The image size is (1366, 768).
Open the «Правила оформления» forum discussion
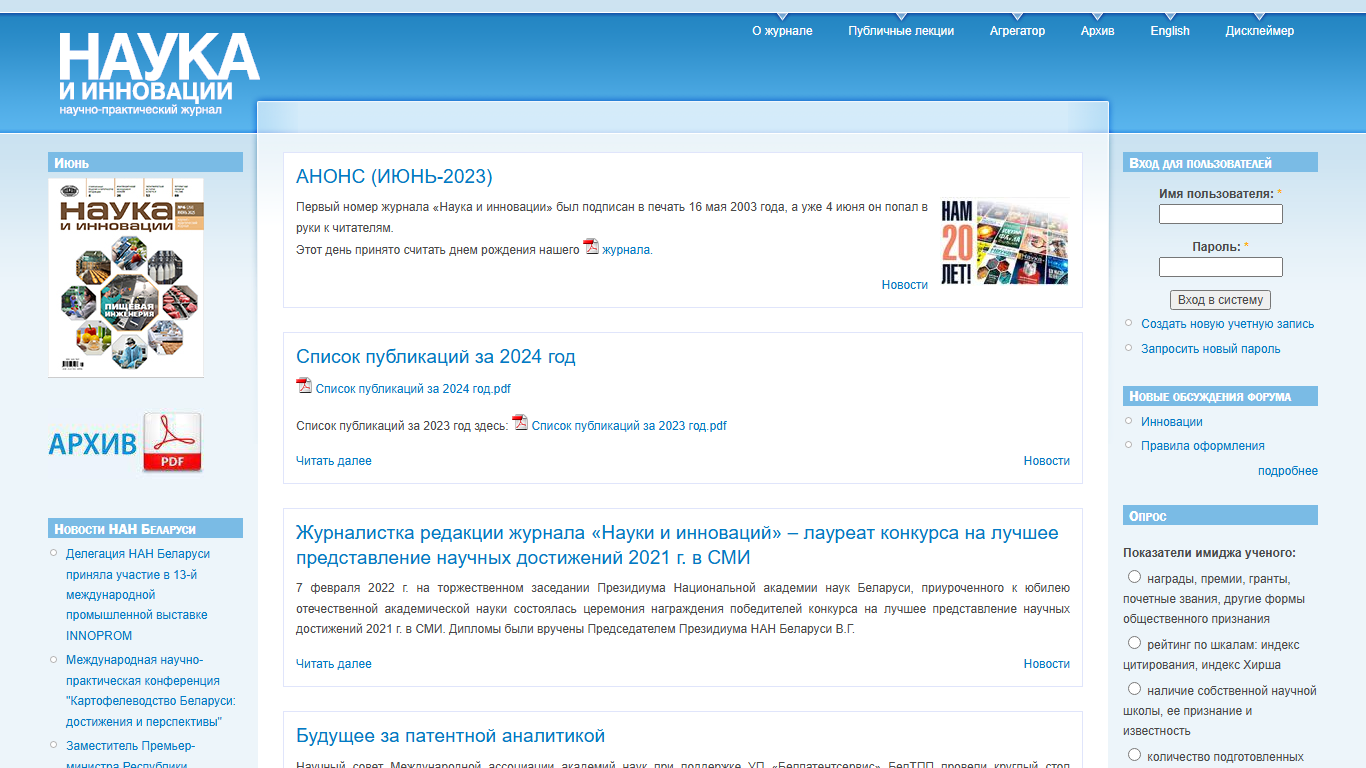point(1202,446)
